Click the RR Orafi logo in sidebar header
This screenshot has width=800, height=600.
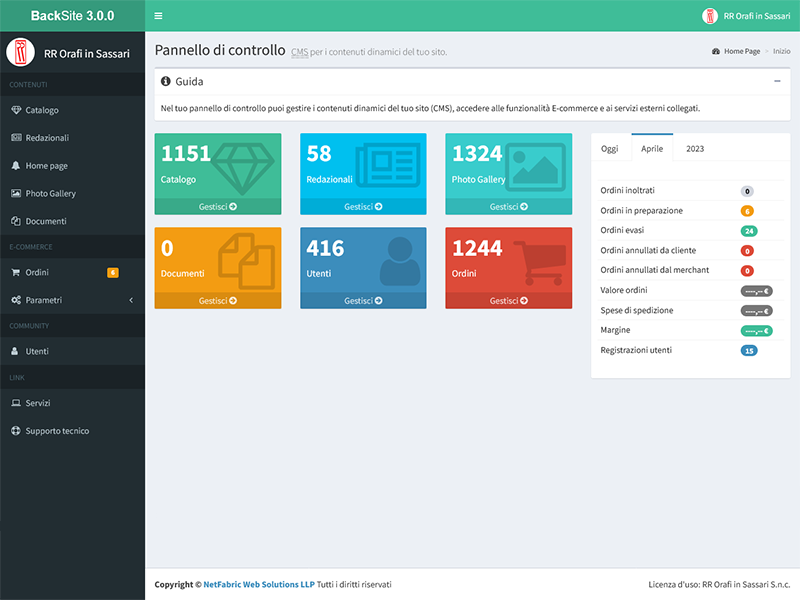pyautogui.click(x=20, y=52)
